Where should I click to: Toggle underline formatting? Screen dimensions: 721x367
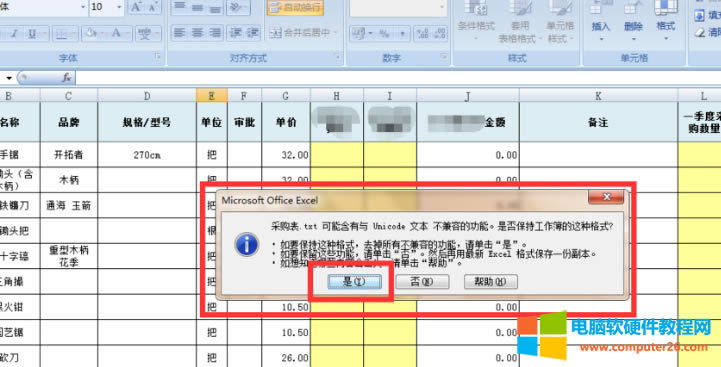[32, 33]
